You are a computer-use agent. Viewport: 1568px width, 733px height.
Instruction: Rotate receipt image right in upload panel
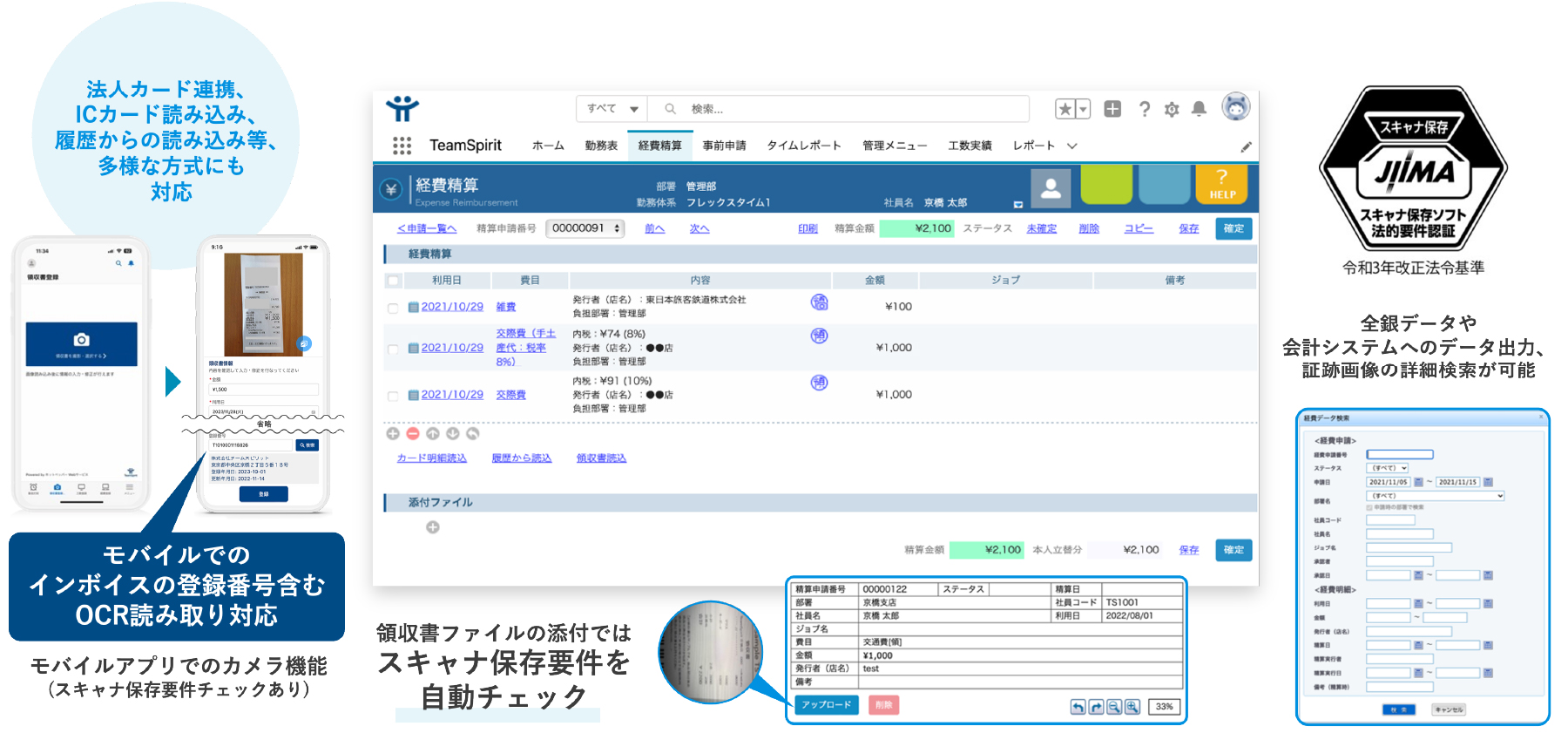click(x=1096, y=707)
